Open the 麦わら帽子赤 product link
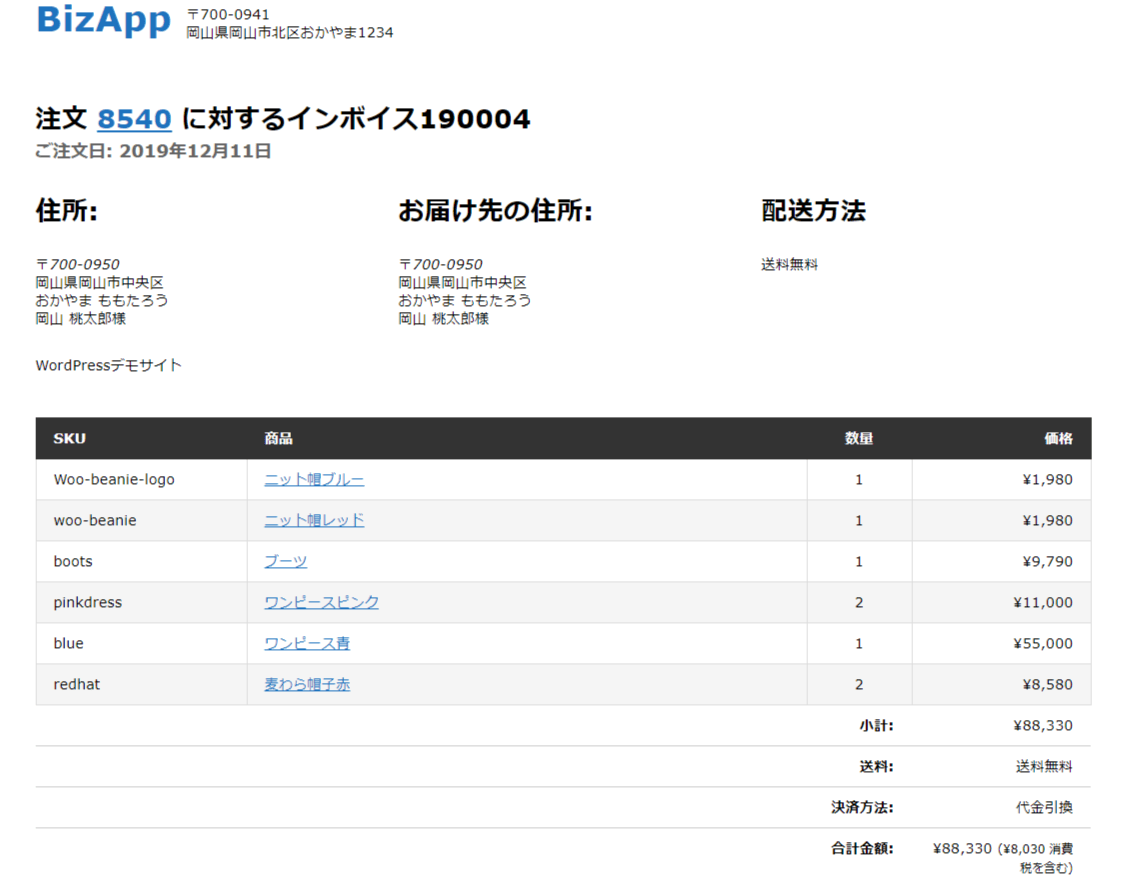 (x=307, y=685)
